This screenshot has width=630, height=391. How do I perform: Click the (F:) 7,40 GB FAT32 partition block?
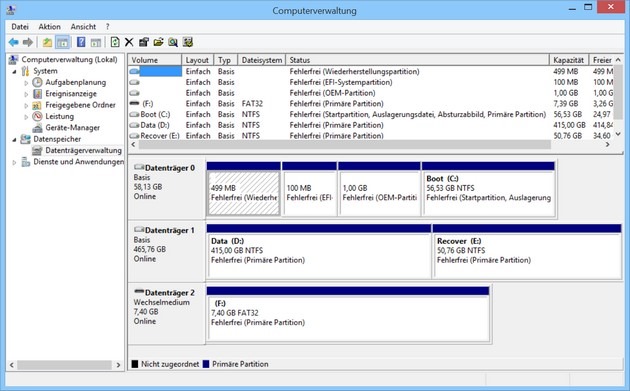(348, 313)
